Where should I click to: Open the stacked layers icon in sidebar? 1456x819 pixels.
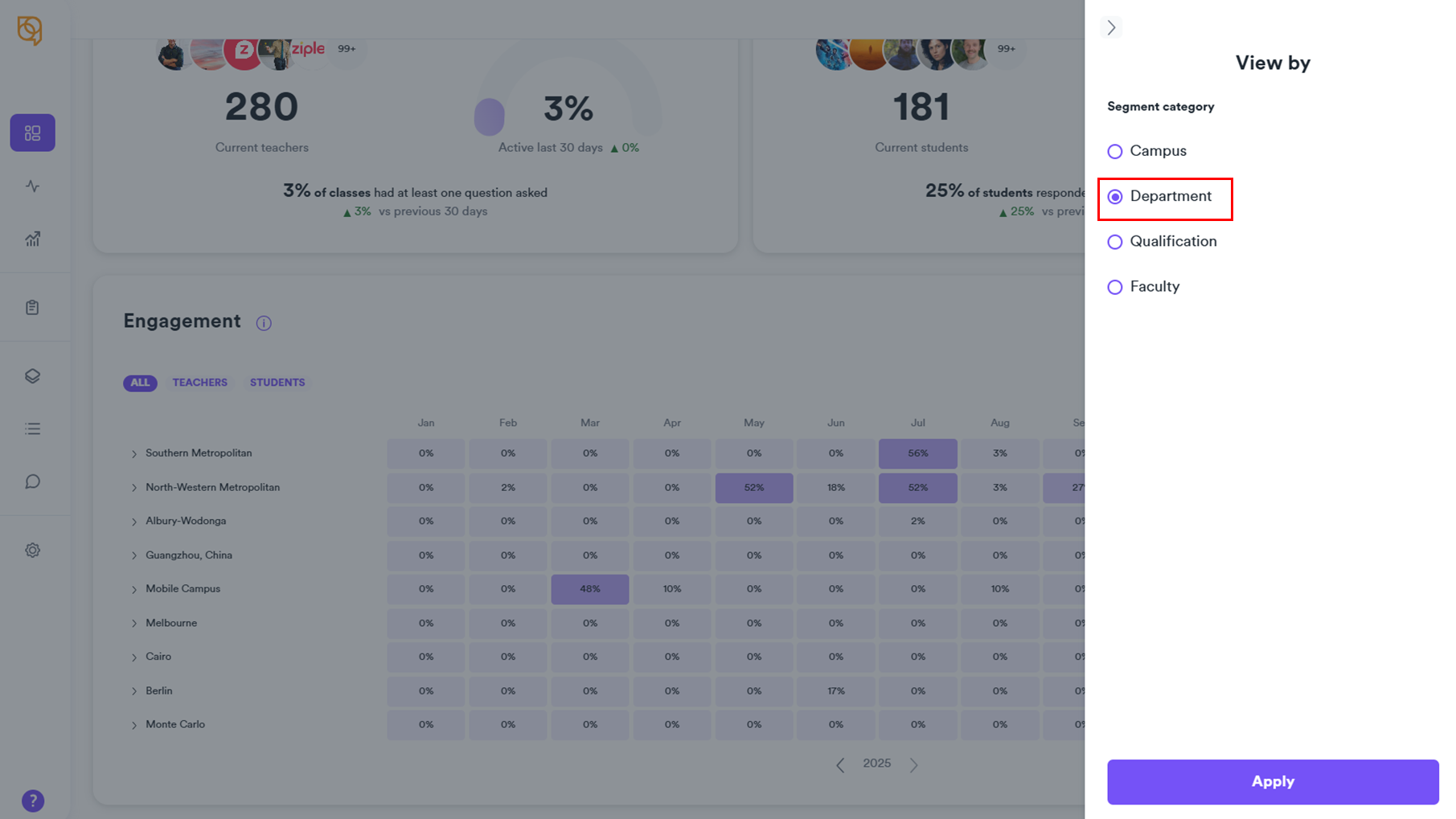[32, 376]
